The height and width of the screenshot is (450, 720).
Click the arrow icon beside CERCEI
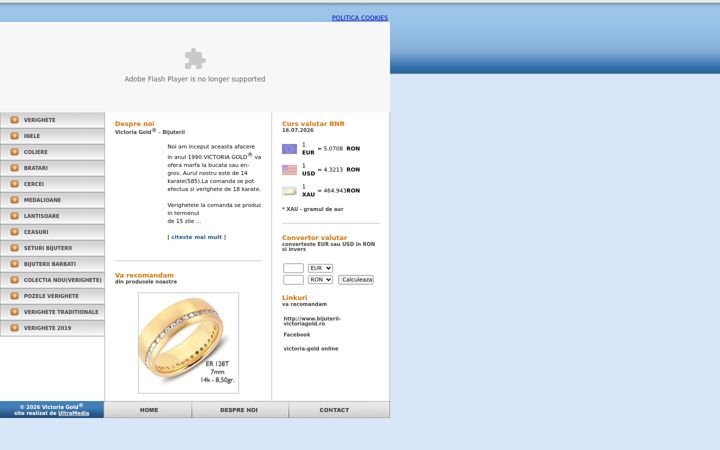[14, 184]
